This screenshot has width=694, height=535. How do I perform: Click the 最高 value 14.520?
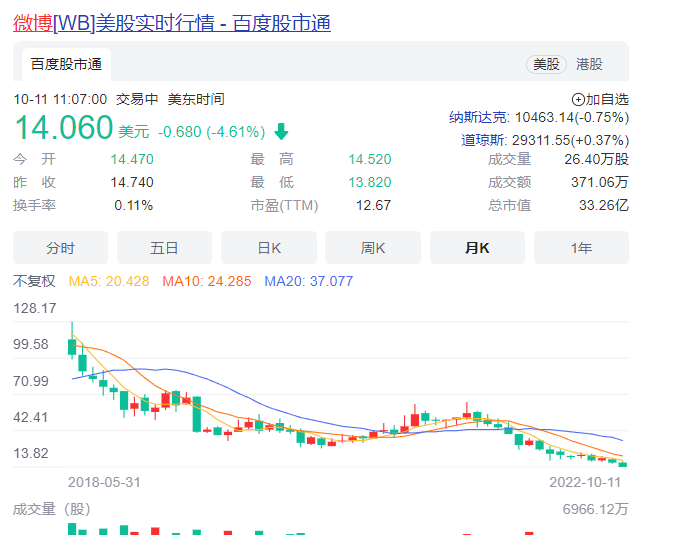pyautogui.click(x=370, y=159)
